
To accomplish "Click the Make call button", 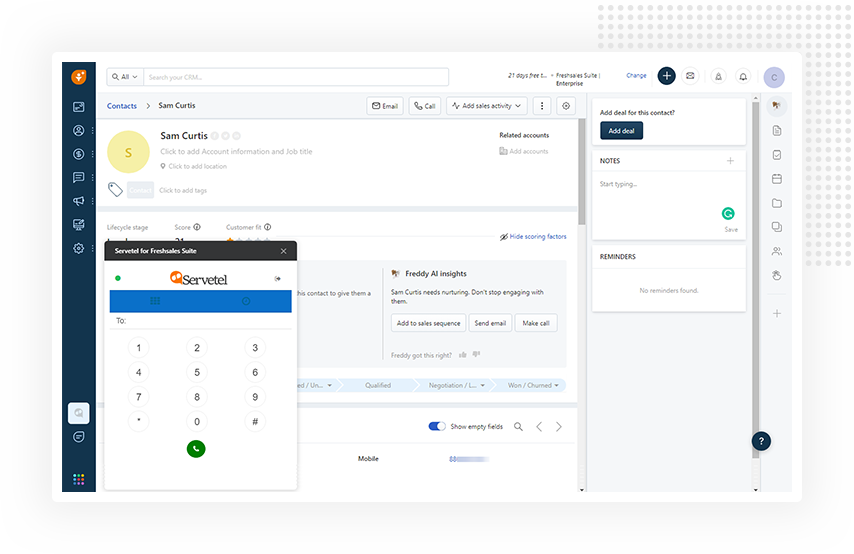I will click(x=536, y=323).
